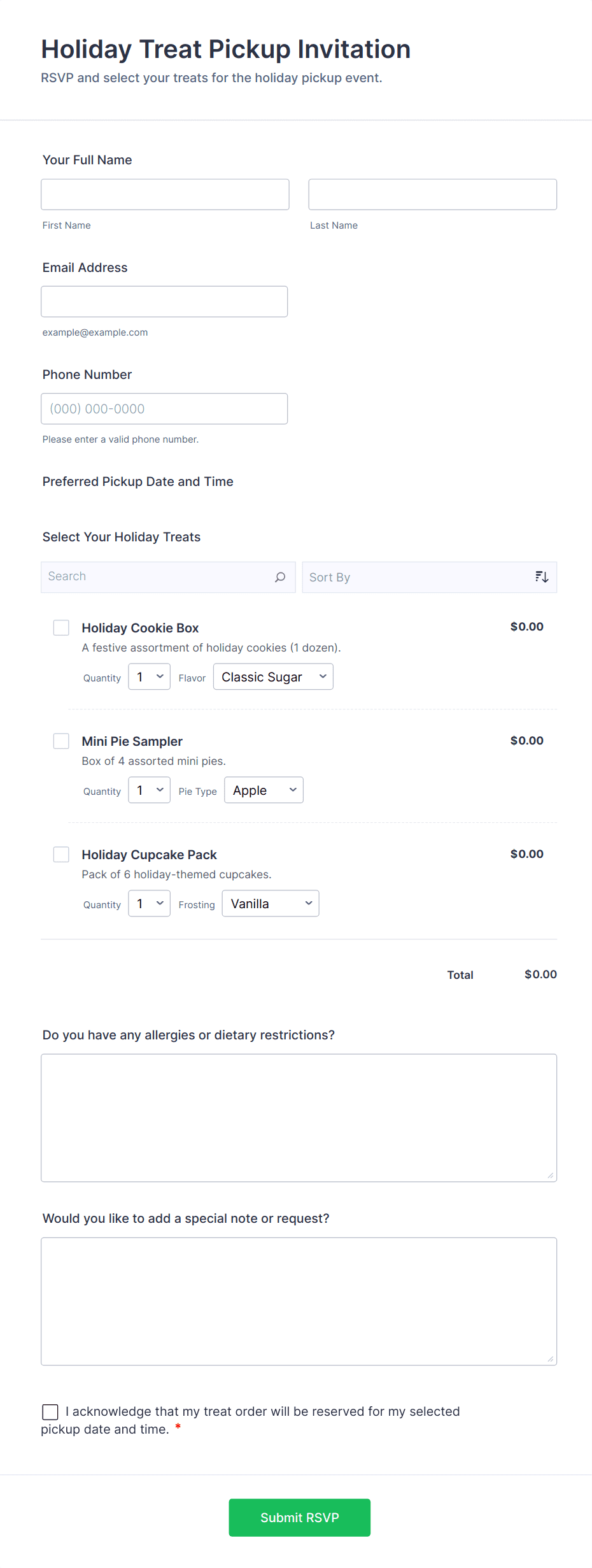The image size is (592, 1568).
Task: Open the Classic Sugar flavor dropdown
Action: pyautogui.click(x=272, y=676)
